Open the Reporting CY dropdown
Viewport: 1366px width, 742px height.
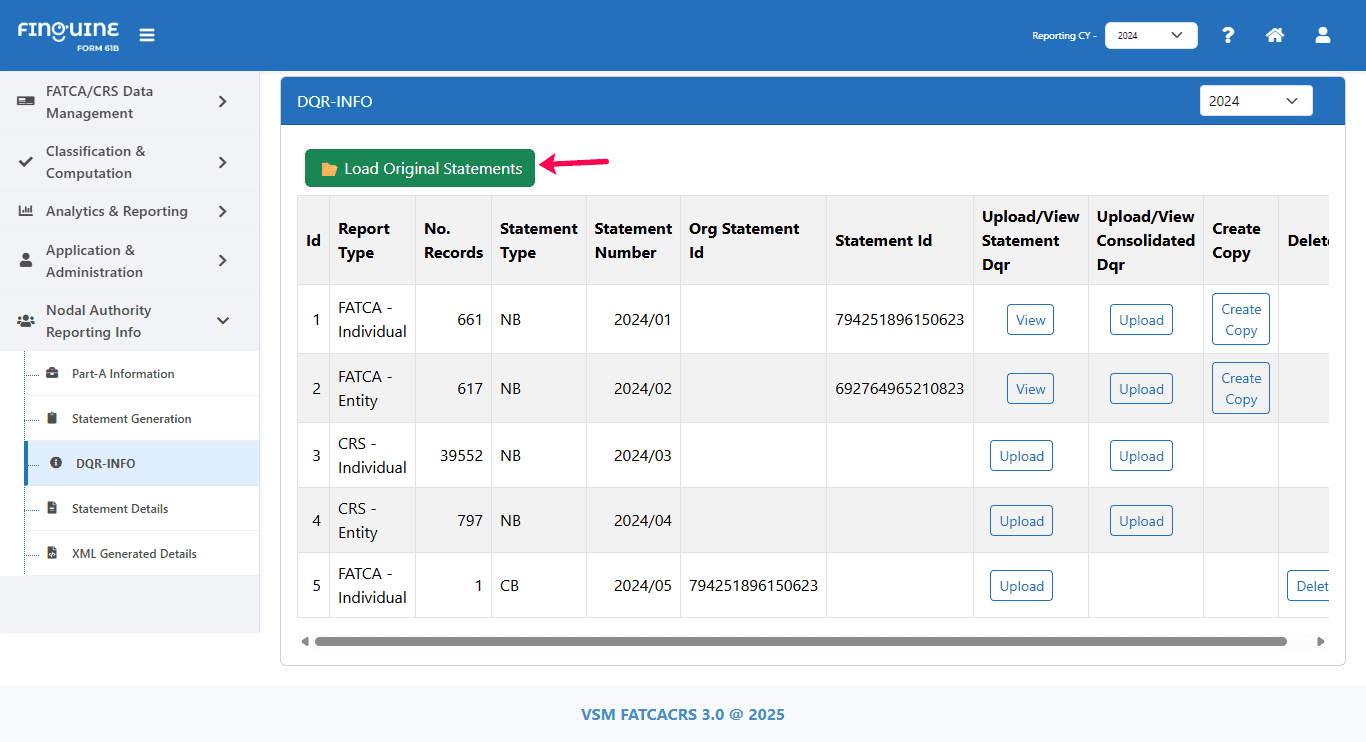pyautogui.click(x=1150, y=35)
